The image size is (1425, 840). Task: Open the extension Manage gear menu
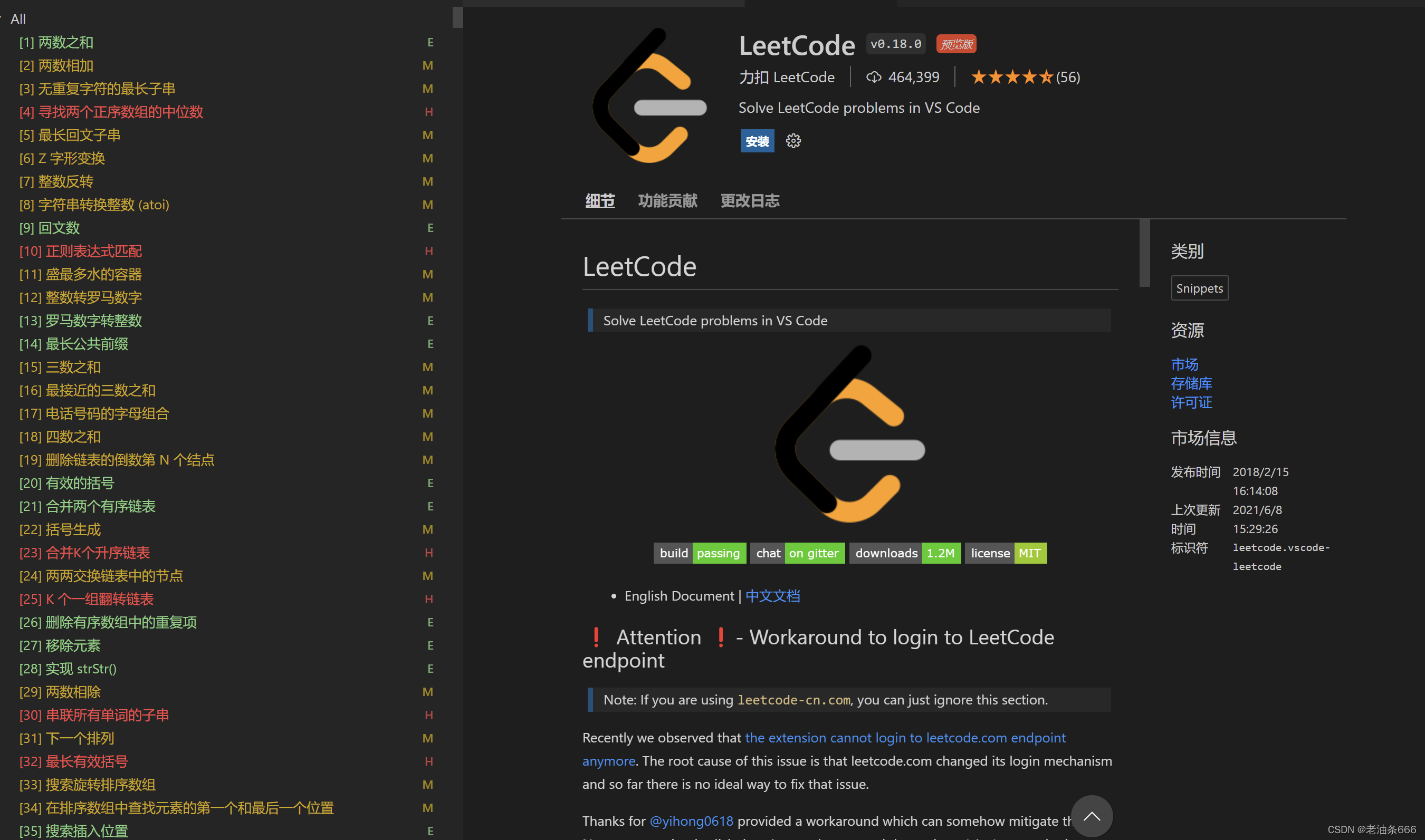tap(792, 140)
